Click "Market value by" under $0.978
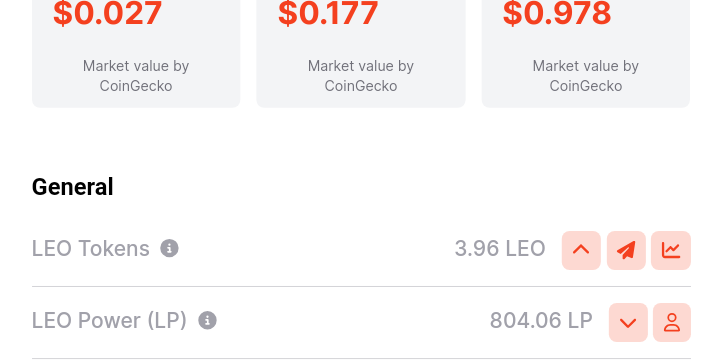This screenshot has height=364, width=722. tap(586, 66)
